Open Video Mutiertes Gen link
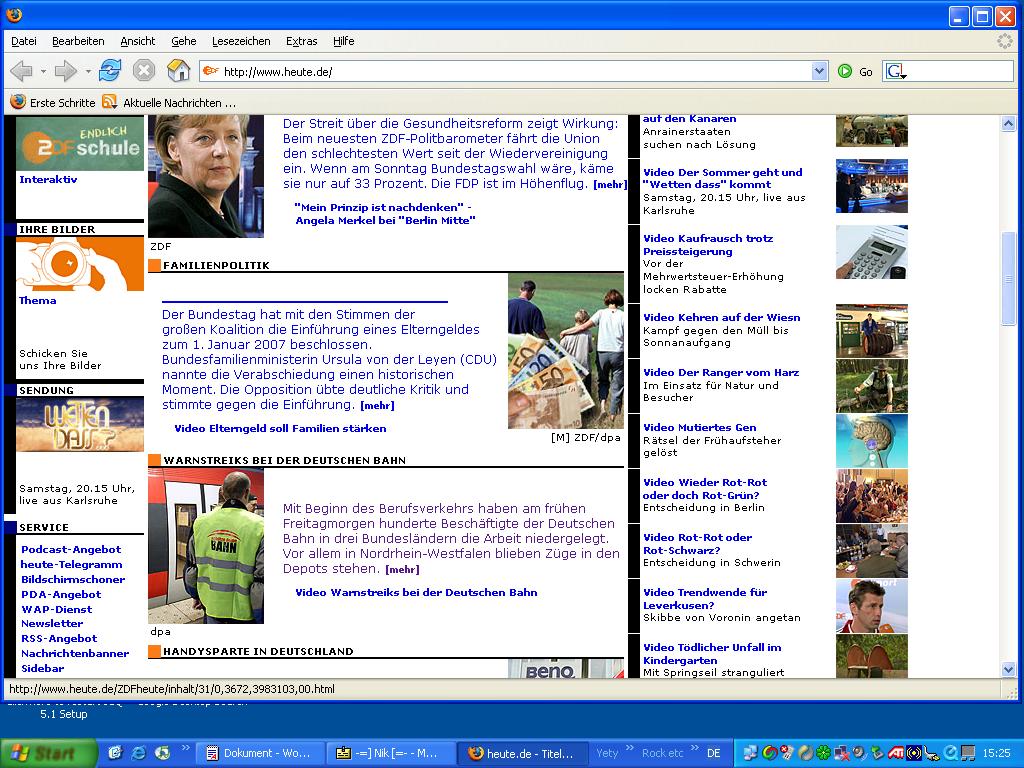1024x768 pixels. coord(699,428)
